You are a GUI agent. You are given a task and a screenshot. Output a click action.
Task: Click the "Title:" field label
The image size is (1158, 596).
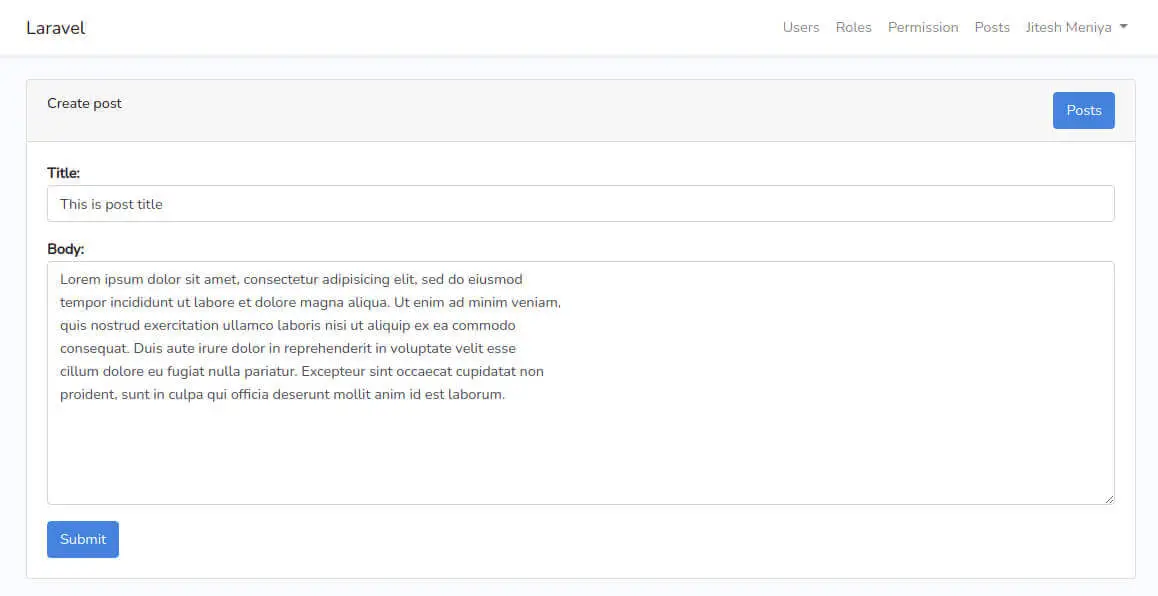tap(64, 173)
